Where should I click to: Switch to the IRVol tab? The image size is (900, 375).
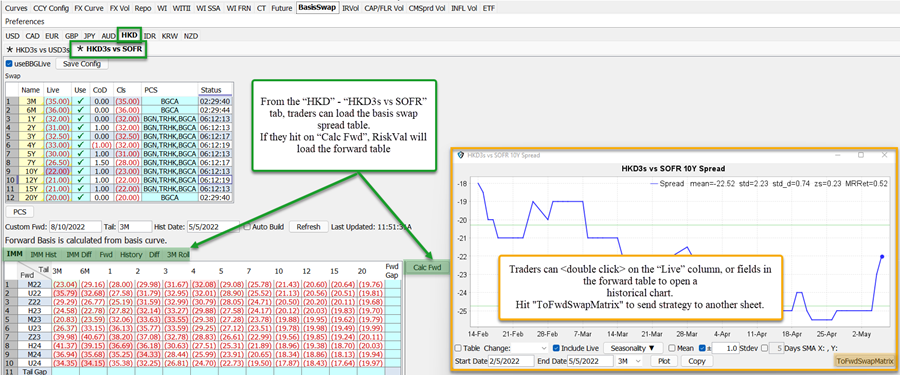(x=350, y=9)
